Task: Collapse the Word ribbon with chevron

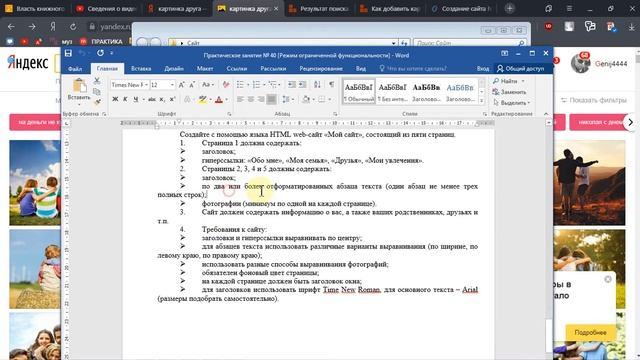Action: coord(546,113)
